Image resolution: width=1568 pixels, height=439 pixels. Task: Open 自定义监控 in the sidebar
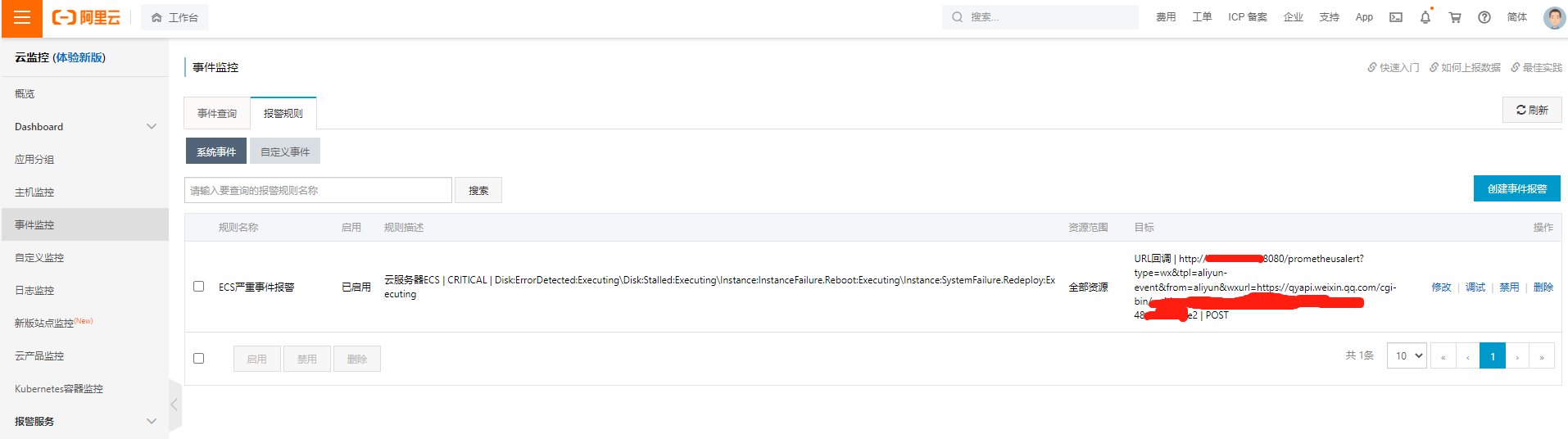tap(84, 258)
